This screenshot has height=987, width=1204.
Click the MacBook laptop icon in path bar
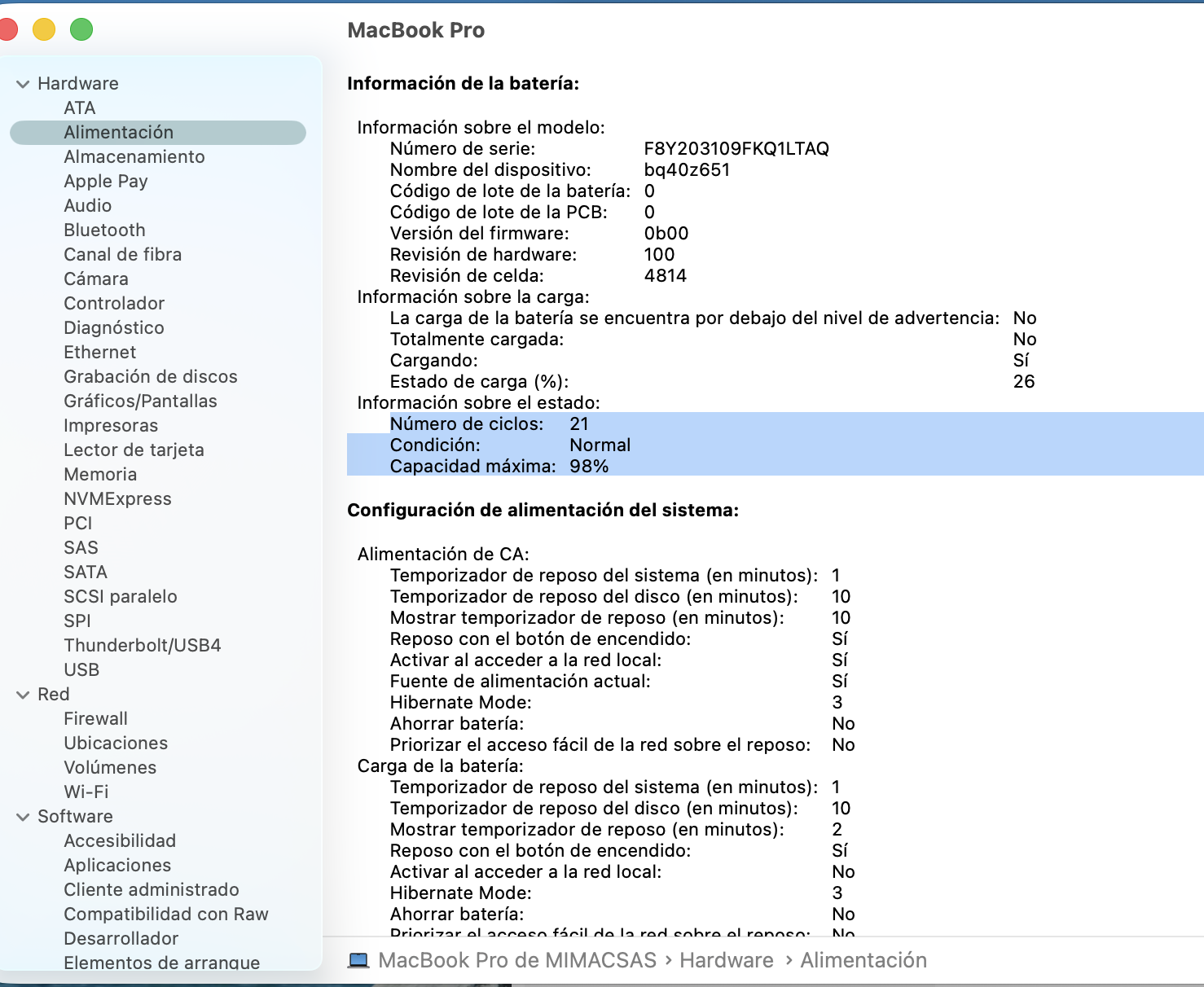coord(358,961)
